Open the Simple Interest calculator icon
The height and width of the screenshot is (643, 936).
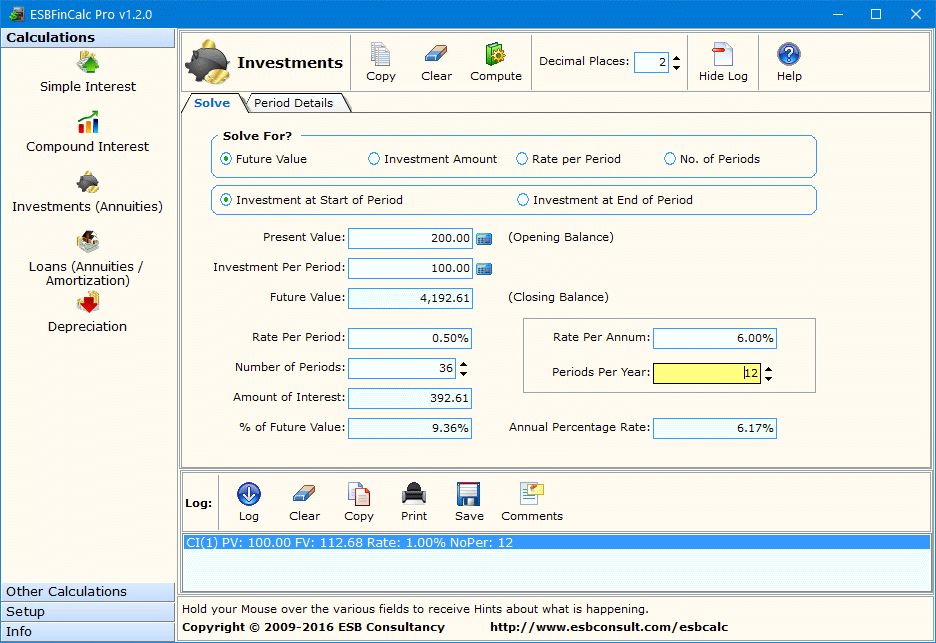pyautogui.click(x=88, y=62)
